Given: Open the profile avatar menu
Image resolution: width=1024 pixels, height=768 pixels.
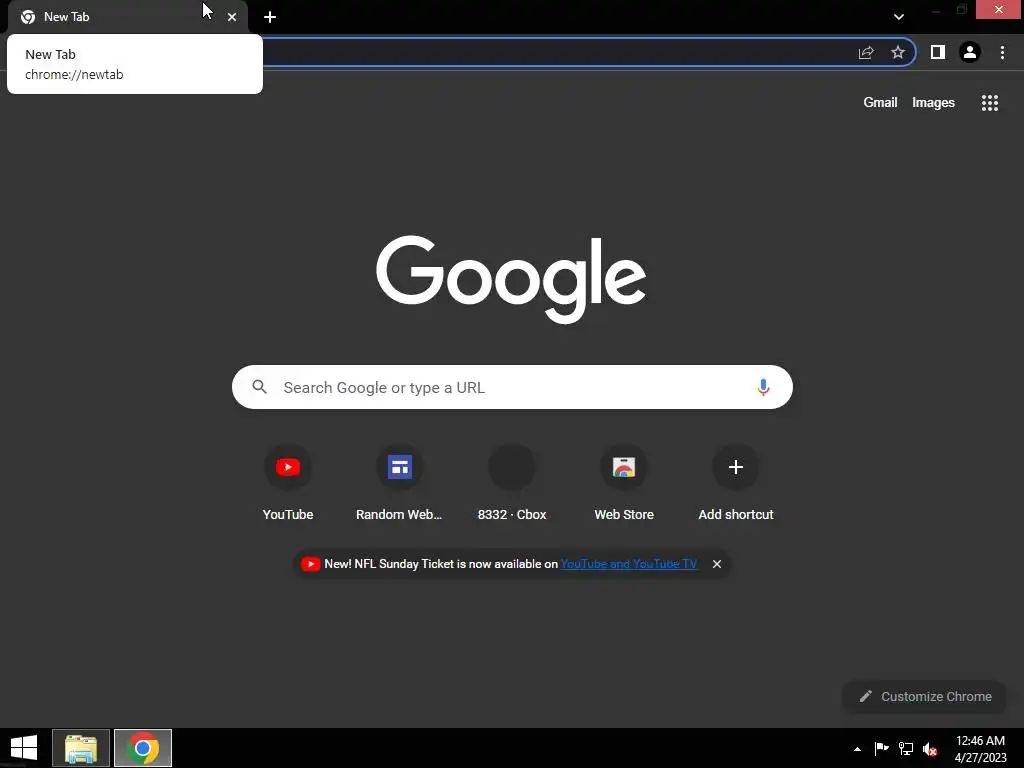Looking at the screenshot, I should [970, 52].
